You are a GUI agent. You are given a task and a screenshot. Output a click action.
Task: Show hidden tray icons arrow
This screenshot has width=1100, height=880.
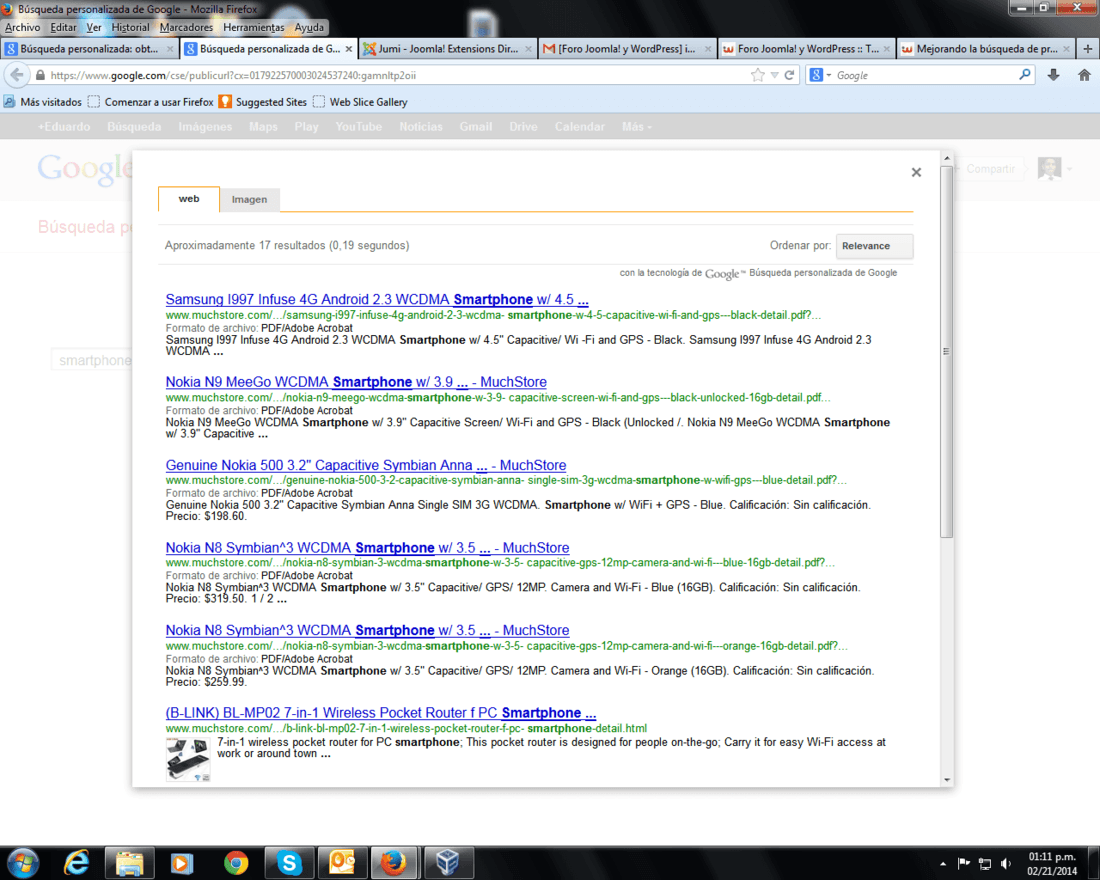(x=943, y=864)
